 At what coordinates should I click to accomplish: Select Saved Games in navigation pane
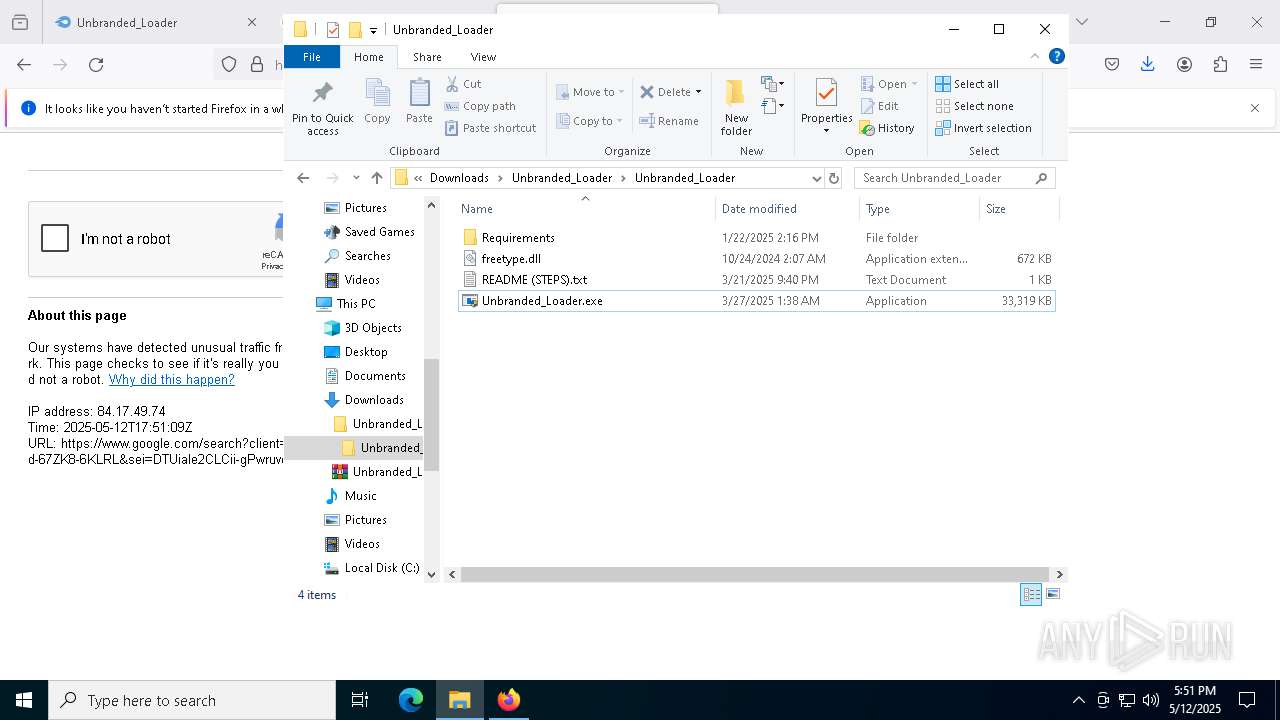coord(369,232)
